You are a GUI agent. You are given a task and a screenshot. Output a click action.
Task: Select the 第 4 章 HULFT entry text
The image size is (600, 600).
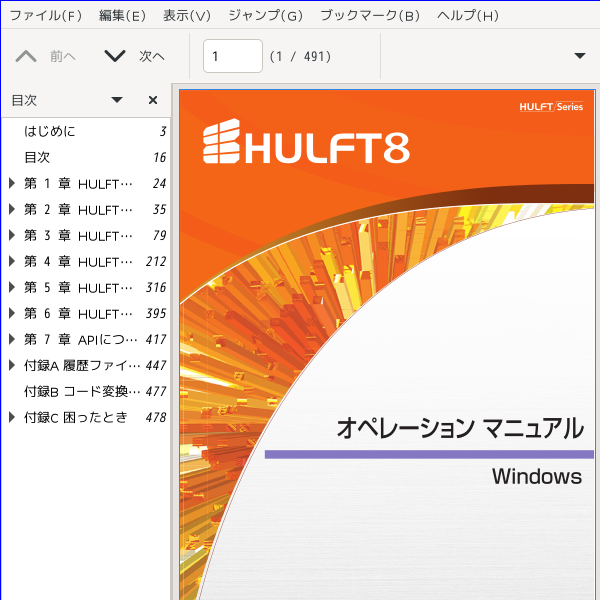point(78,262)
